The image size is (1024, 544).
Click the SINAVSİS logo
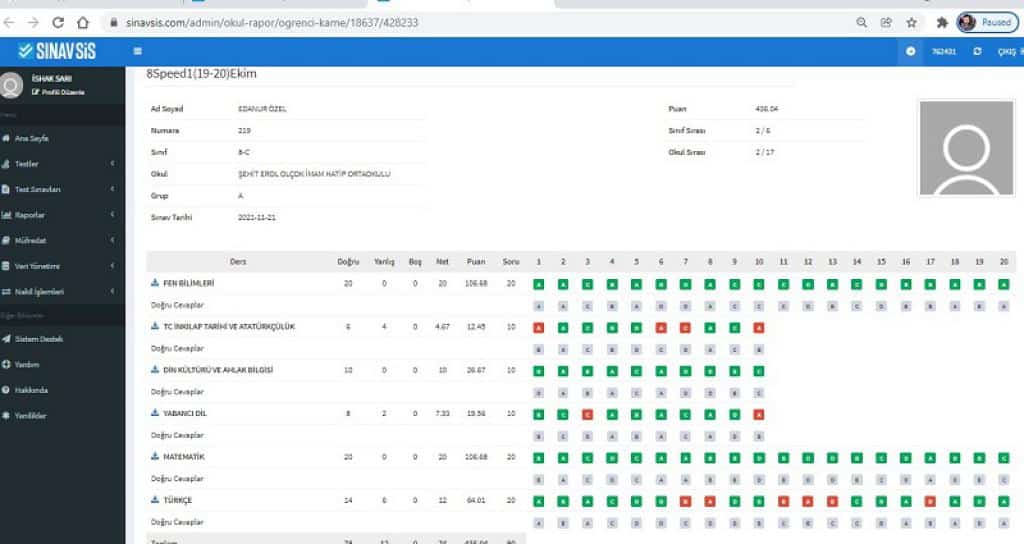coord(58,51)
